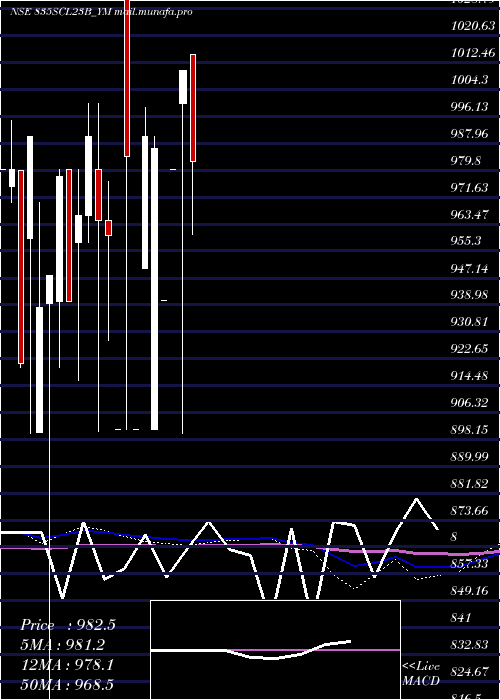Click the 979.8 price axis label
The image size is (500, 700).
tap(466, 161)
